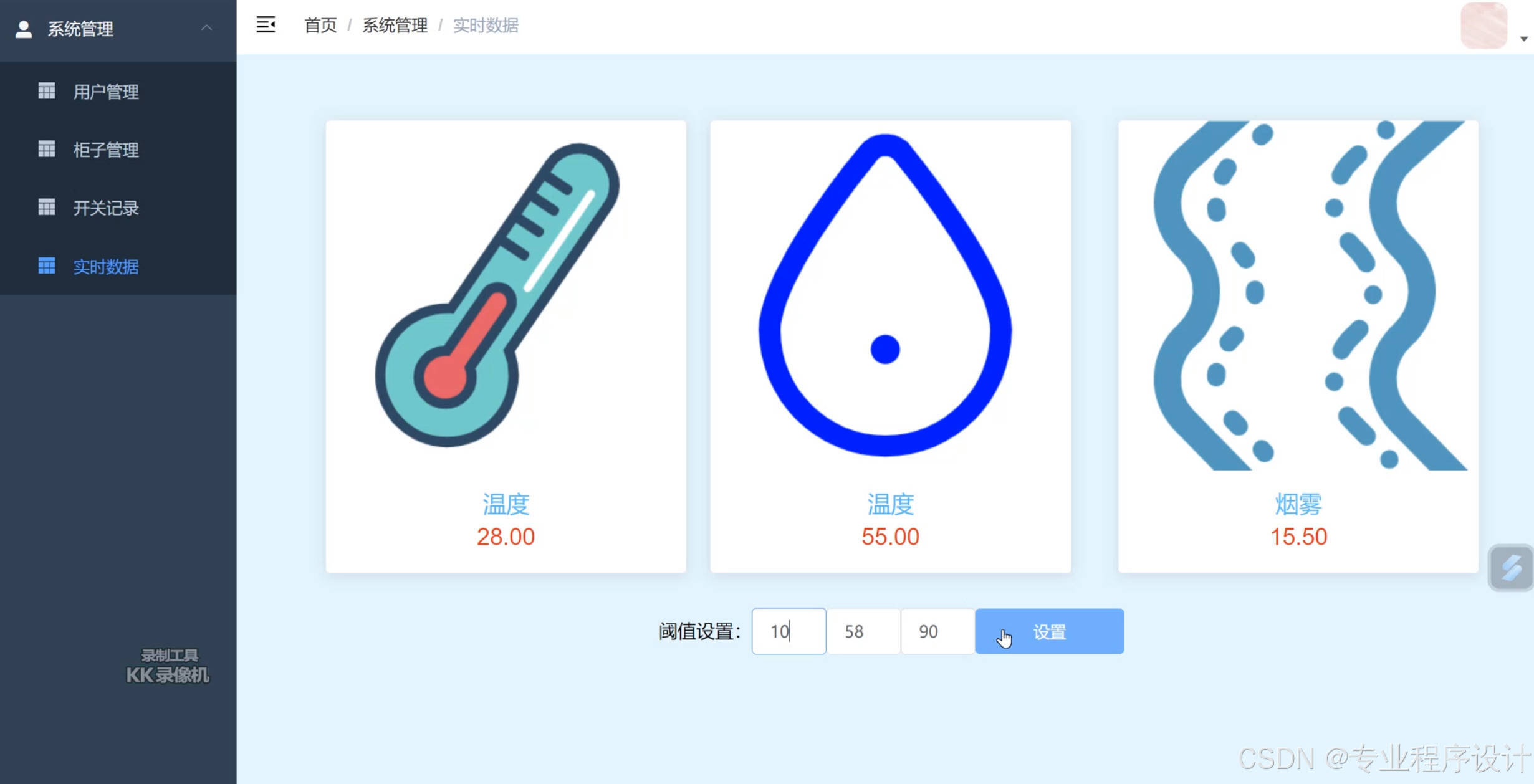This screenshot has height=784, width=1534.
Task: Click the user avatar in header
Action: point(1484,26)
